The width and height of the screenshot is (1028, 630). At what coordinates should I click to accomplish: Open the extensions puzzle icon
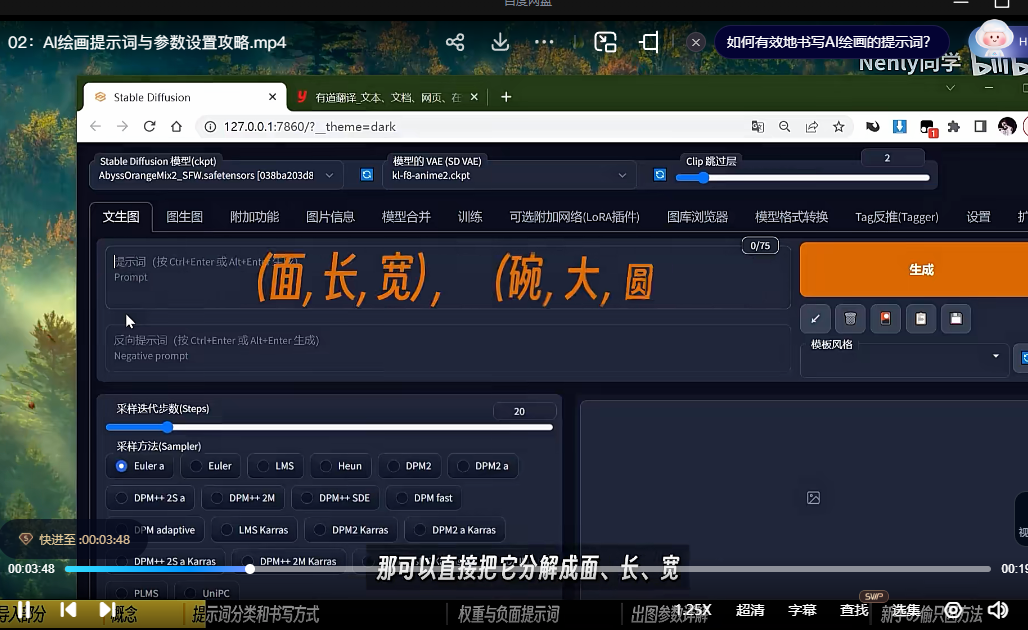pyautogui.click(x=954, y=127)
